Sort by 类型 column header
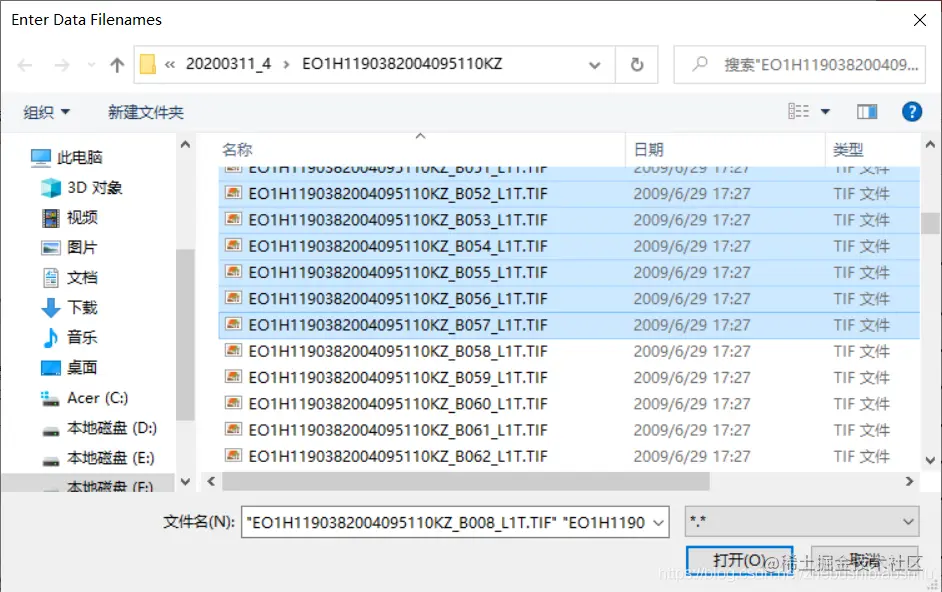Screen dimensions: 942x592 pyautogui.click(x=872, y=149)
